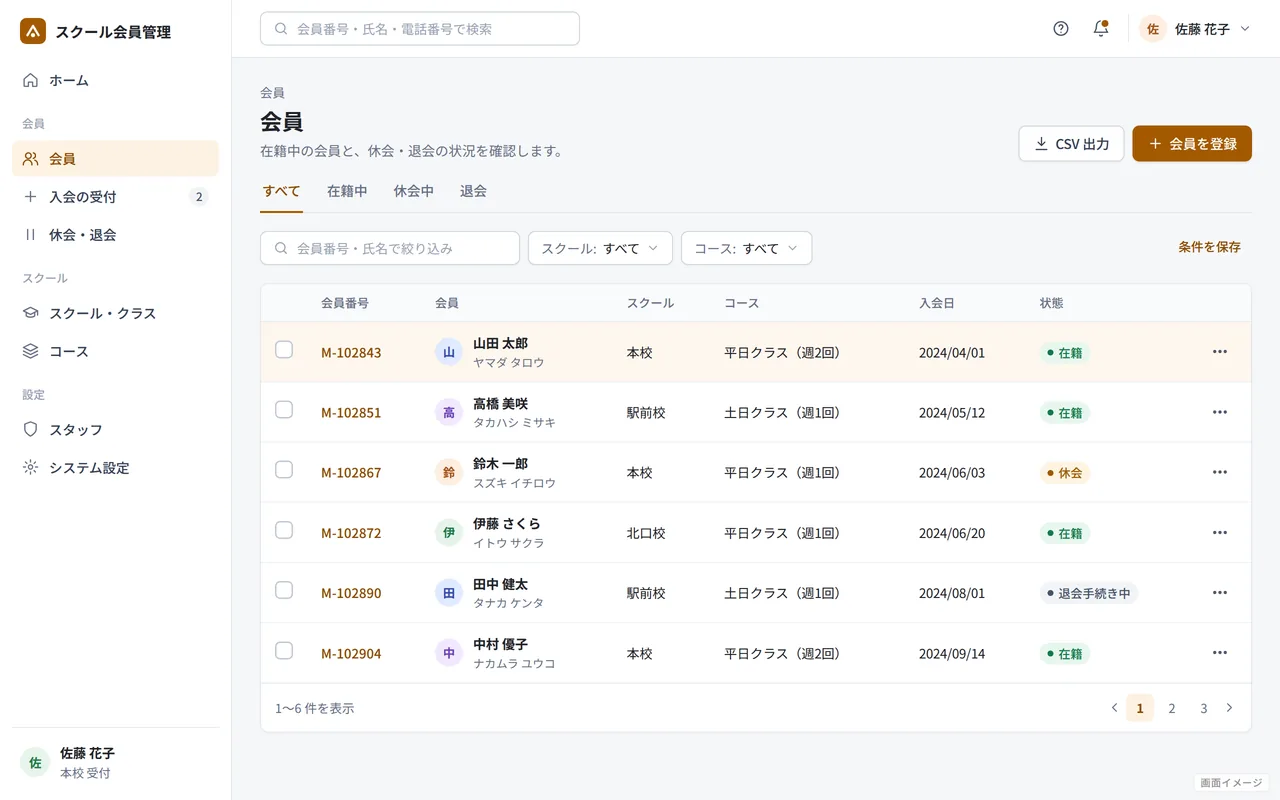Click the CSV 出力 button
Image resolution: width=1280 pixels, height=800 pixels.
[x=1072, y=144]
